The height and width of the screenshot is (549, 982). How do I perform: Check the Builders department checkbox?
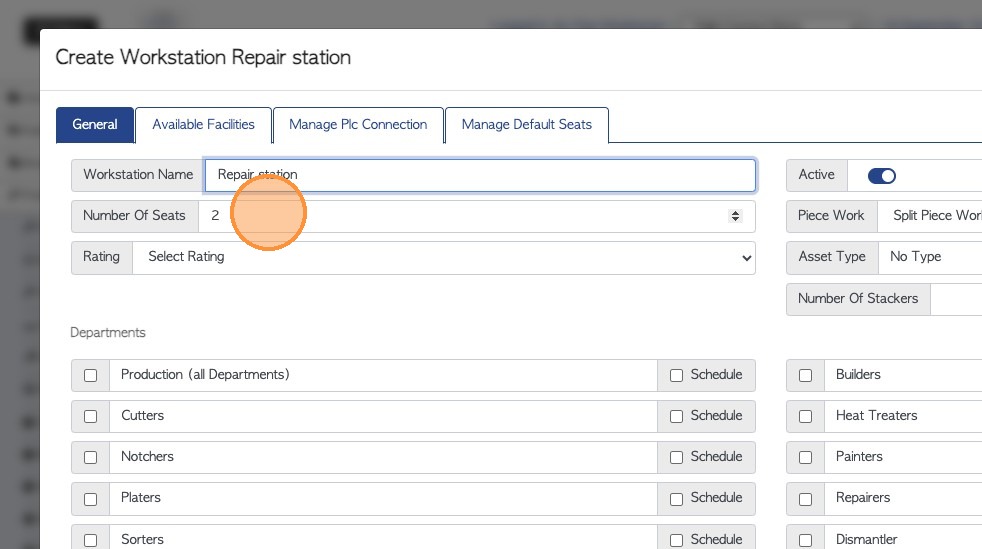pos(806,376)
